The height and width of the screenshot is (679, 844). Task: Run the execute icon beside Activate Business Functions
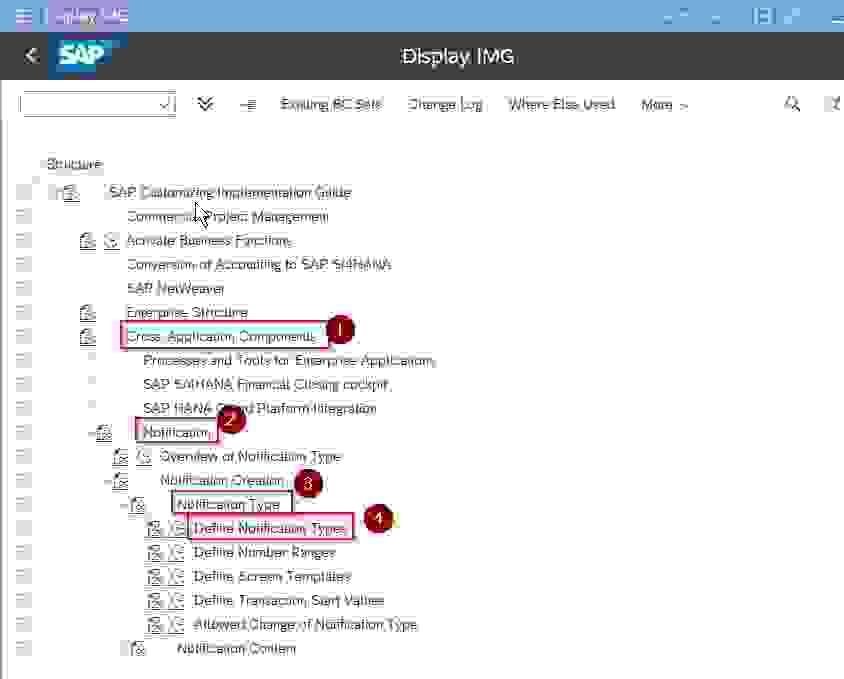(x=111, y=241)
